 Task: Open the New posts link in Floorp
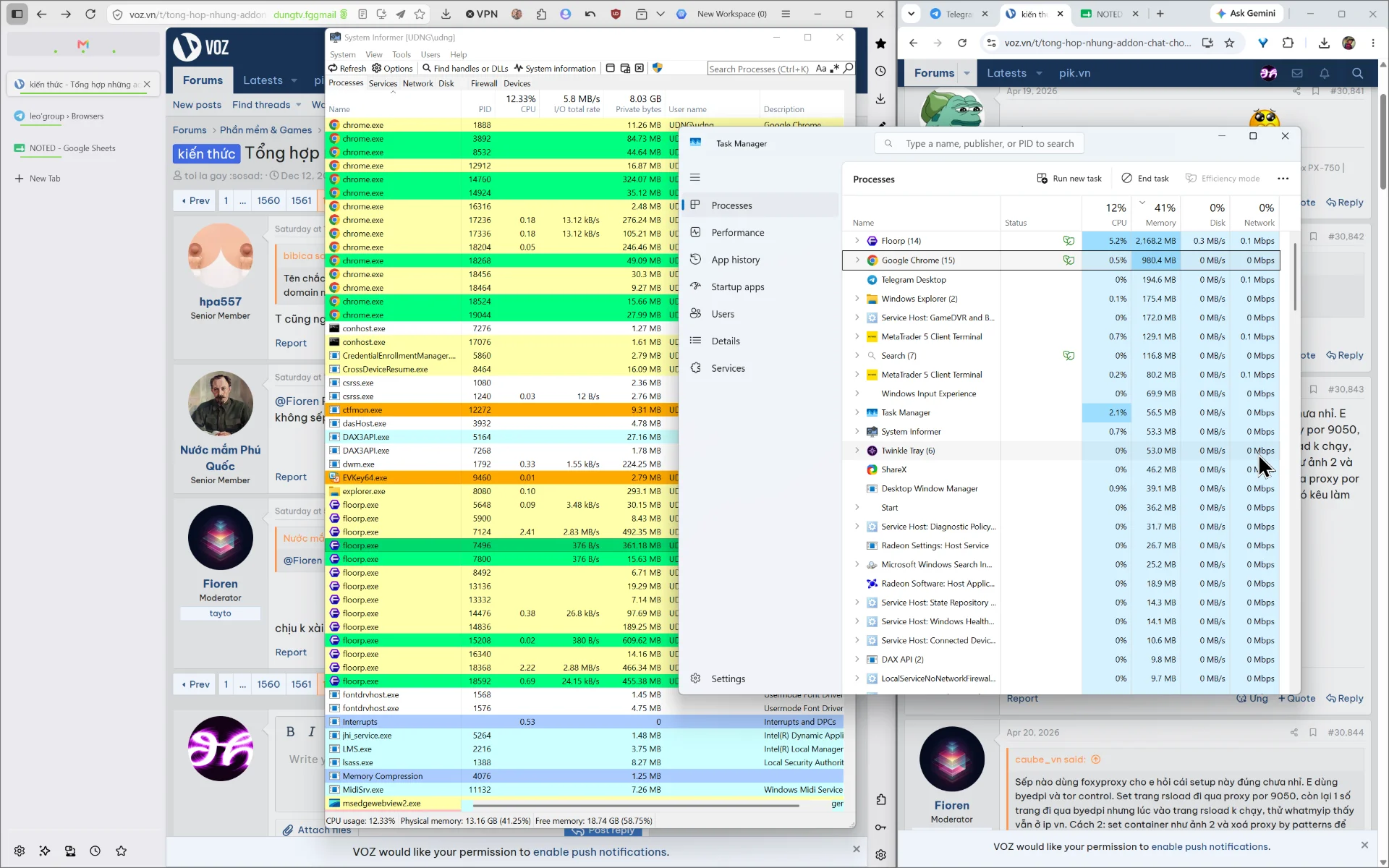coord(197,105)
